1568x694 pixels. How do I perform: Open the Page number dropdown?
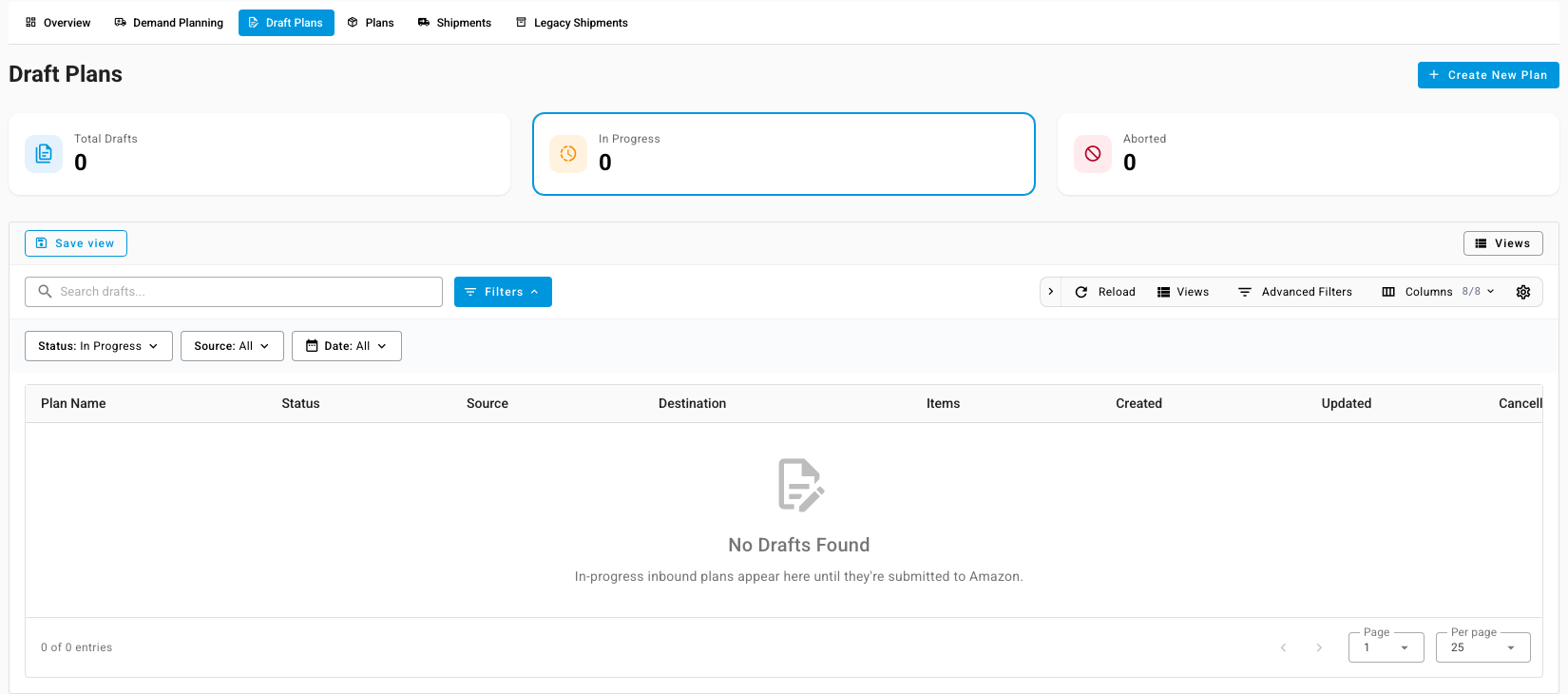tap(1386, 647)
